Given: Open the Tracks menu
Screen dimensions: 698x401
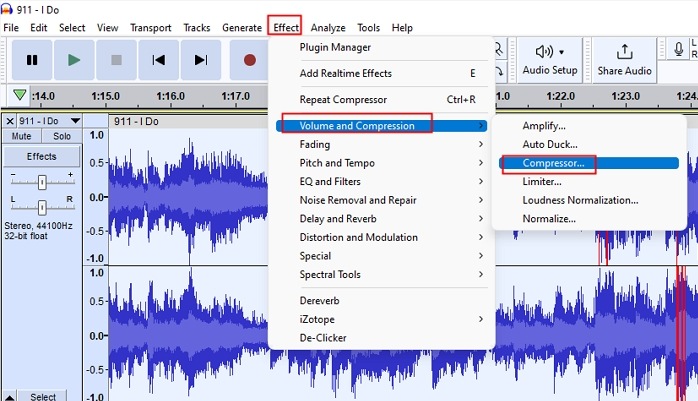Looking at the screenshot, I should click(x=197, y=28).
